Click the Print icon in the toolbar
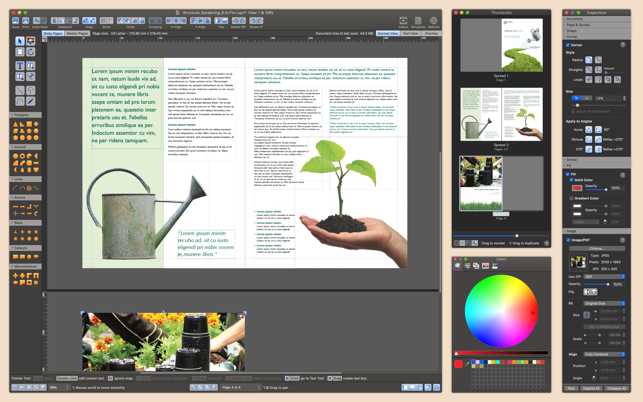This screenshot has width=643, height=402. pyautogui.click(x=25, y=21)
